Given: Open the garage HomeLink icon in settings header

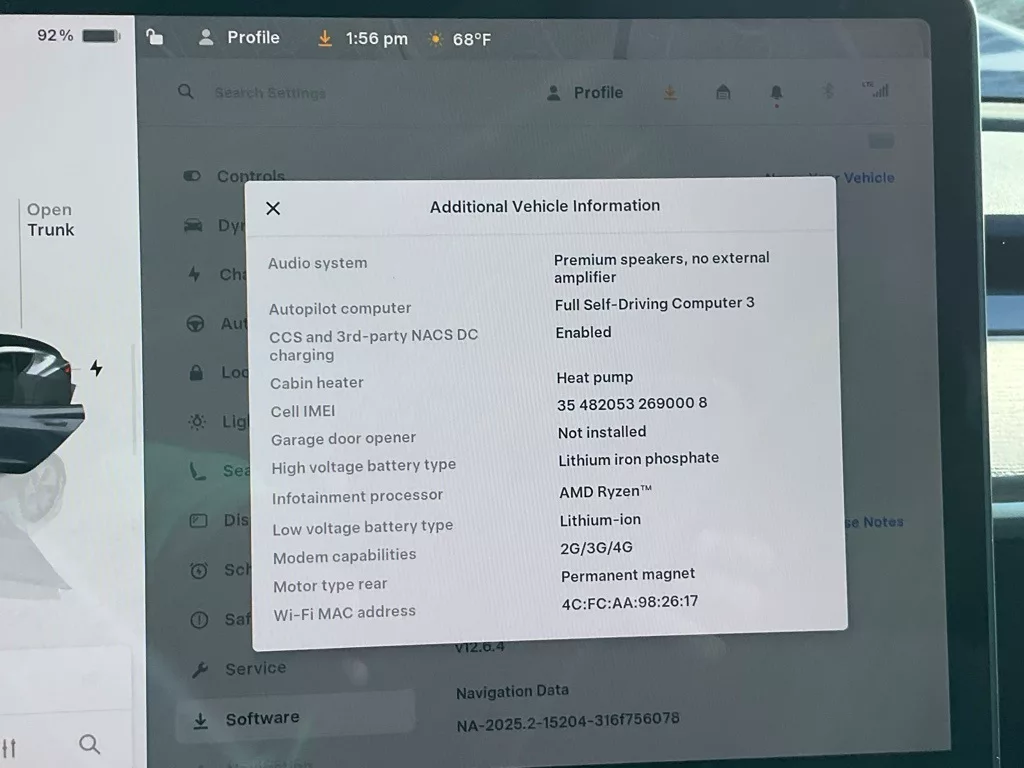Looking at the screenshot, I should pos(723,92).
